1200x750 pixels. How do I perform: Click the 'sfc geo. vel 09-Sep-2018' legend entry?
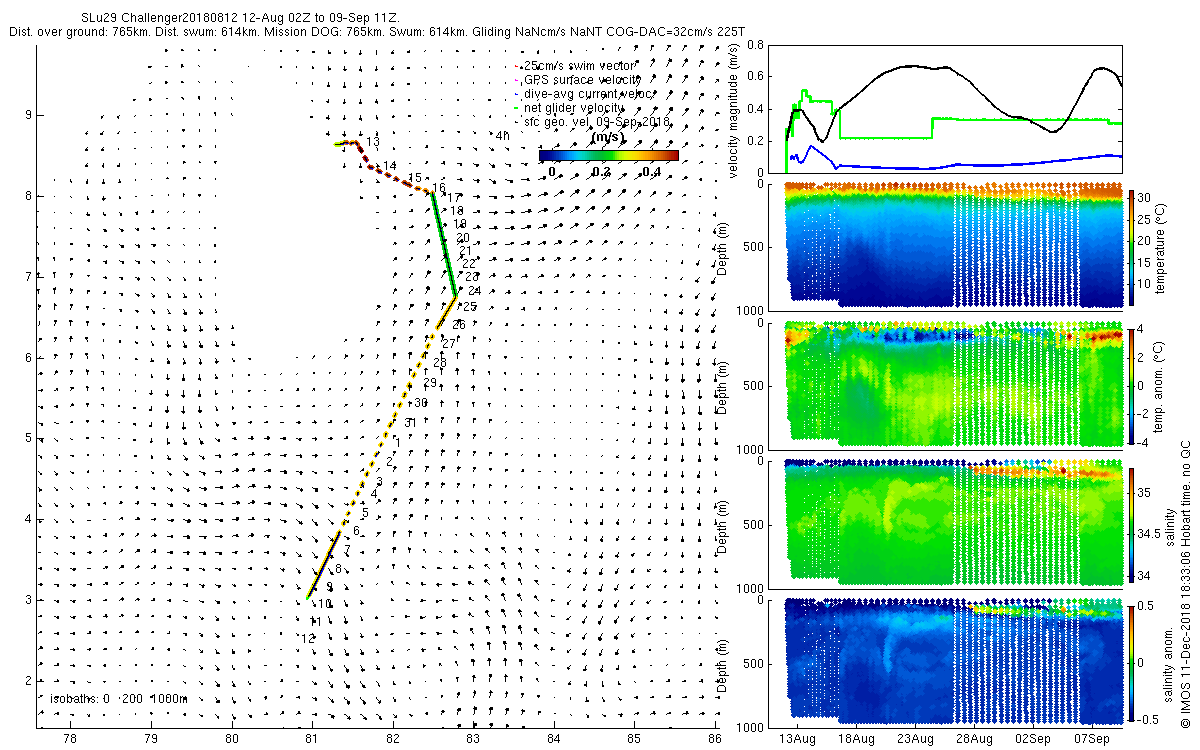coord(591,121)
